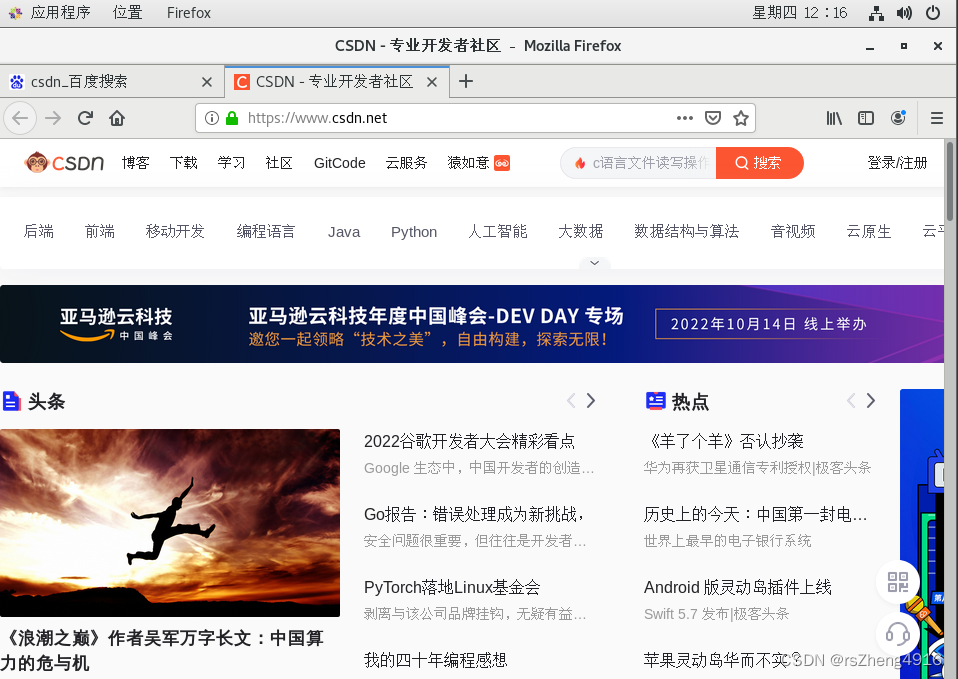Select the 移动开发 category
The height and width of the screenshot is (679, 958).
175,232
